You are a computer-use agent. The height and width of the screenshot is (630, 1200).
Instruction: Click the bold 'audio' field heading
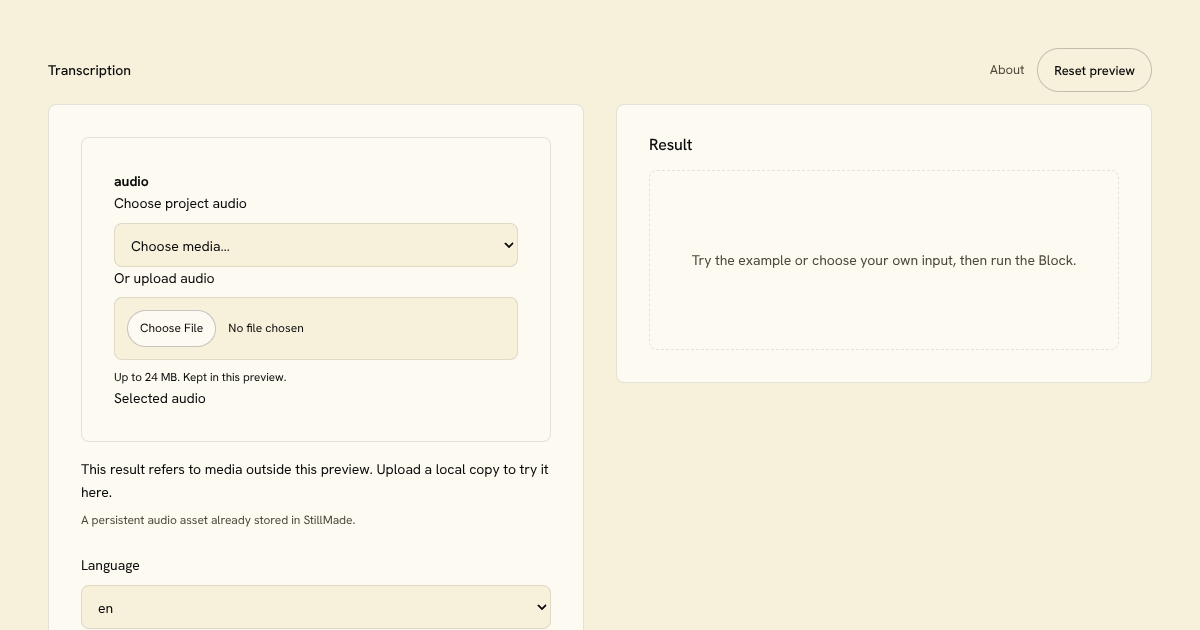click(x=131, y=181)
